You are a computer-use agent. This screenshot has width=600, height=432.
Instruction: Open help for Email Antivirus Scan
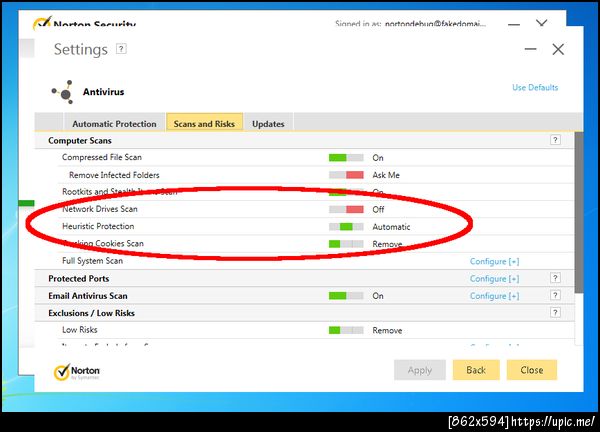click(555, 295)
